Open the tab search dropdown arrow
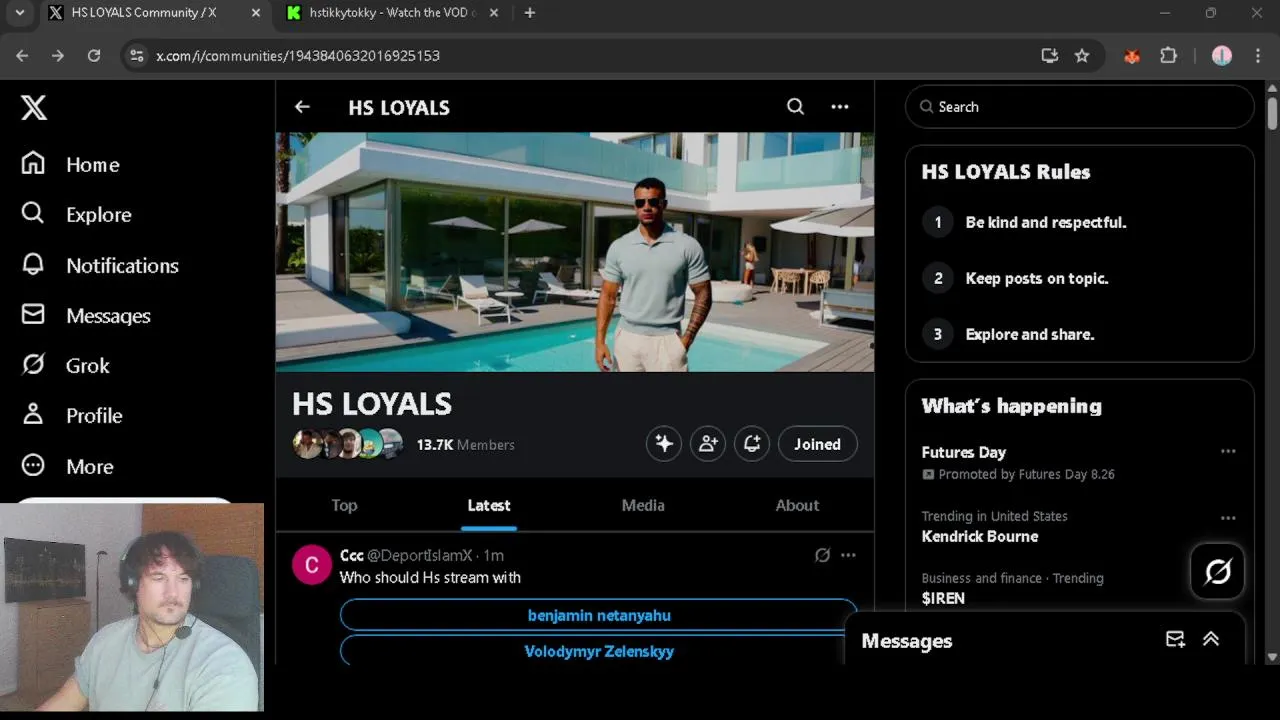The width and height of the screenshot is (1280, 720). coord(19,13)
